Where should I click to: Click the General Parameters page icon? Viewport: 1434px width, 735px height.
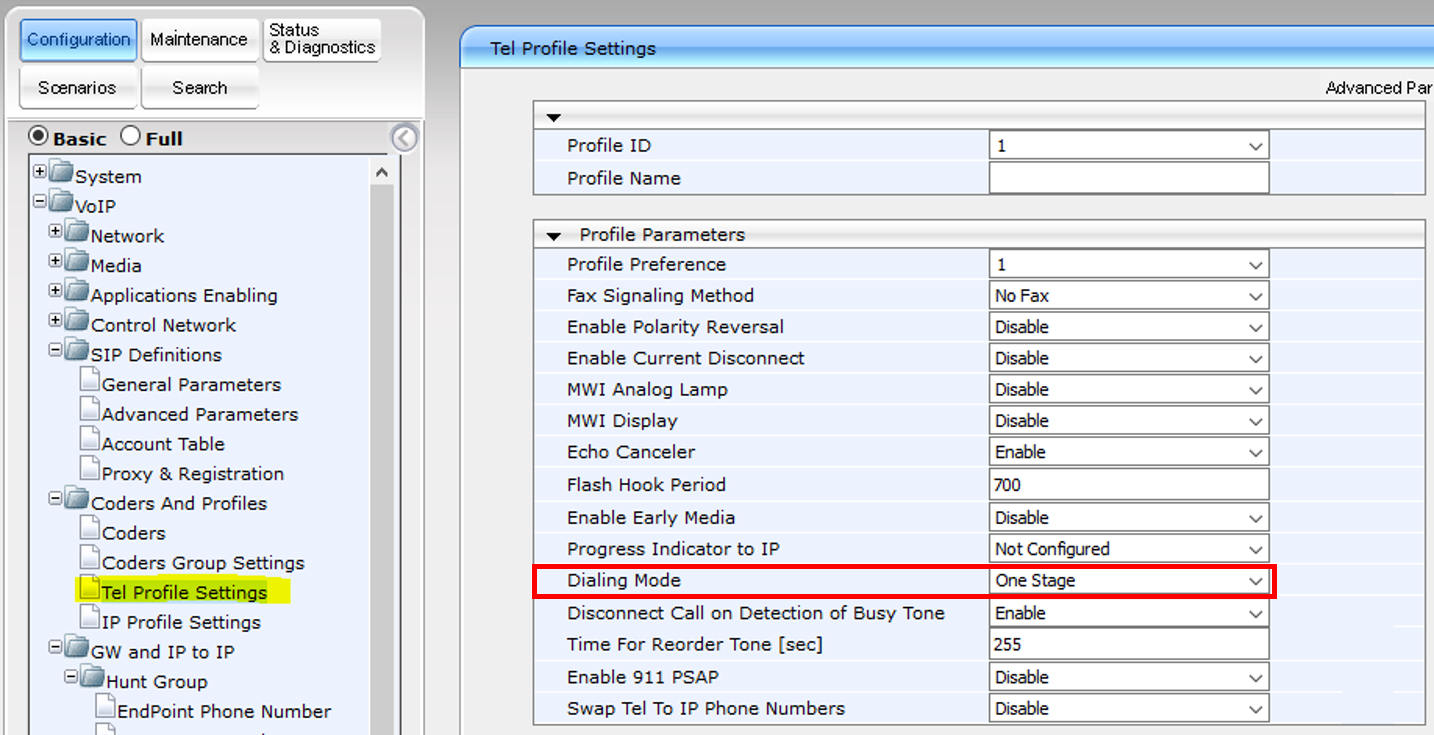pos(90,382)
